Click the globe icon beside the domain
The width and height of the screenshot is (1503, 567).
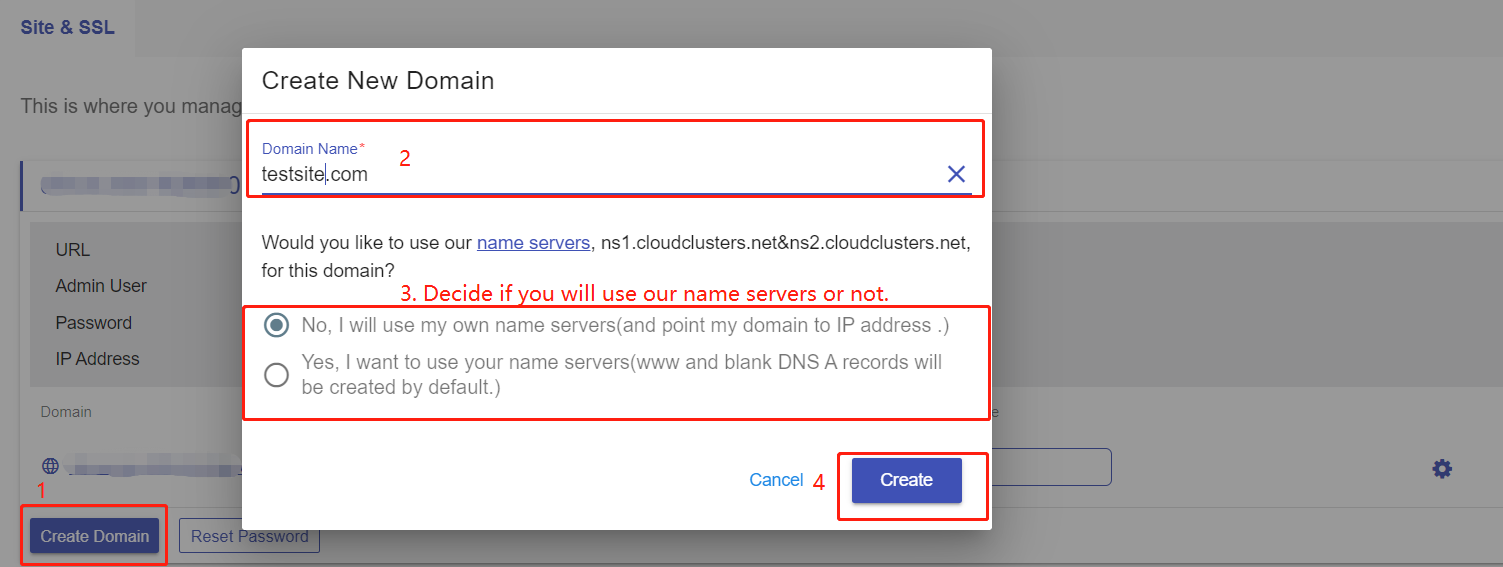point(50,466)
